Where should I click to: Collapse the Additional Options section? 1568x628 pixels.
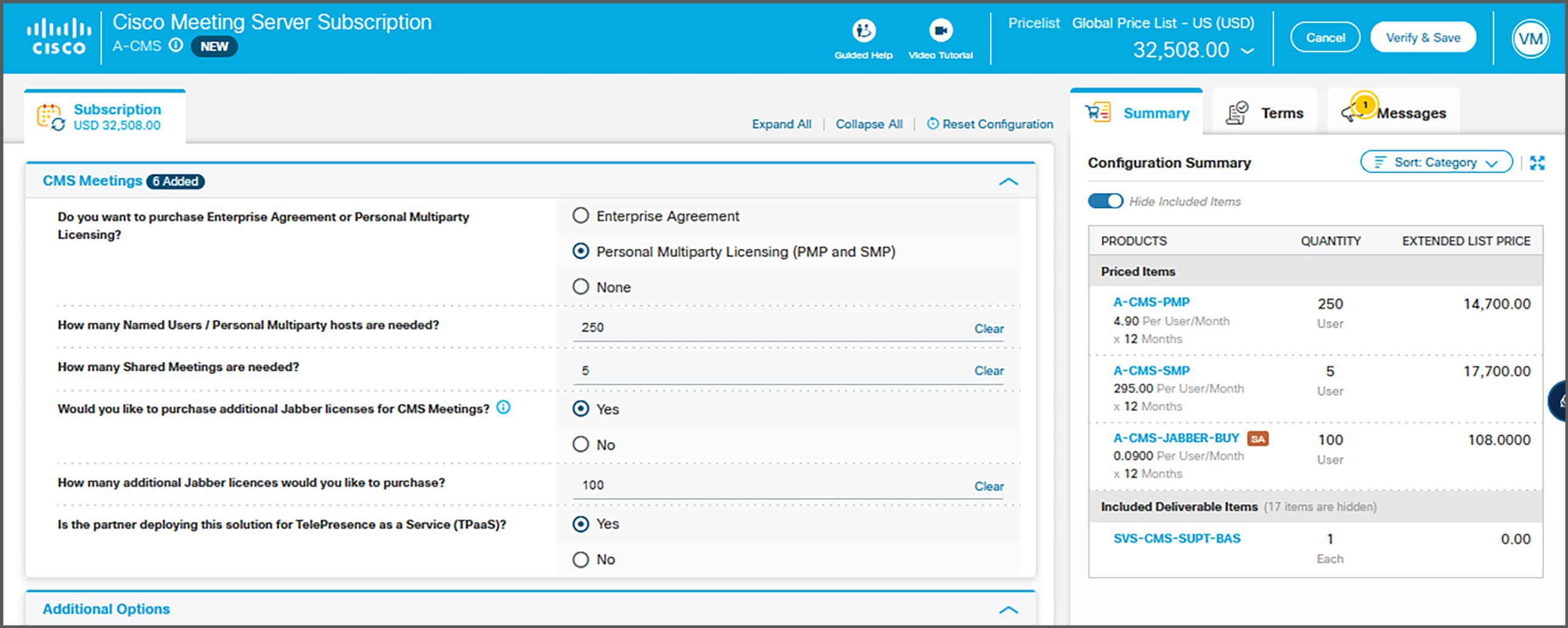pos(1008,609)
